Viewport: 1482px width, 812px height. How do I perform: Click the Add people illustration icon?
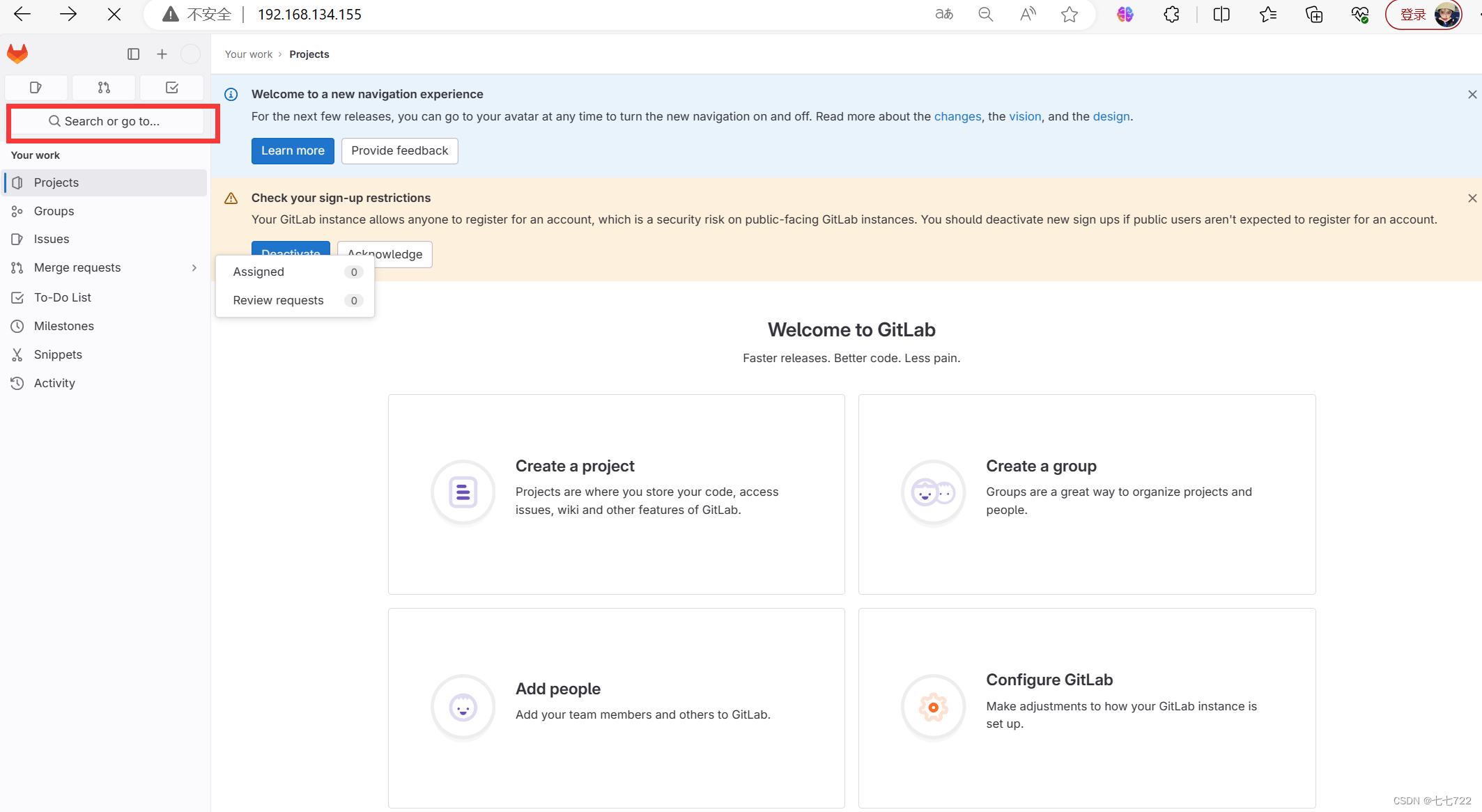pos(463,707)
